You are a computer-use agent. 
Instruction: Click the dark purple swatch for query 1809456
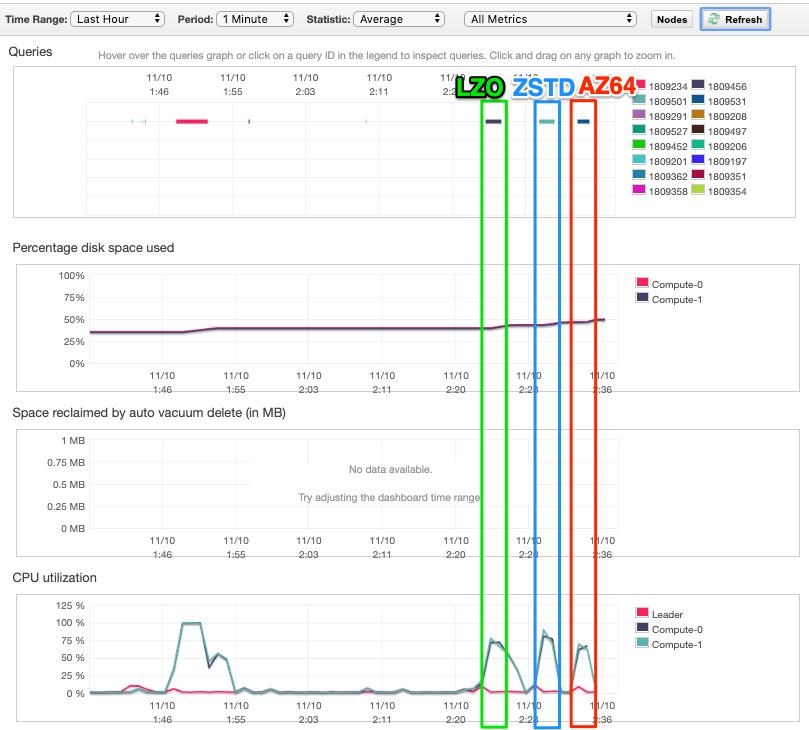pos(698,87)
